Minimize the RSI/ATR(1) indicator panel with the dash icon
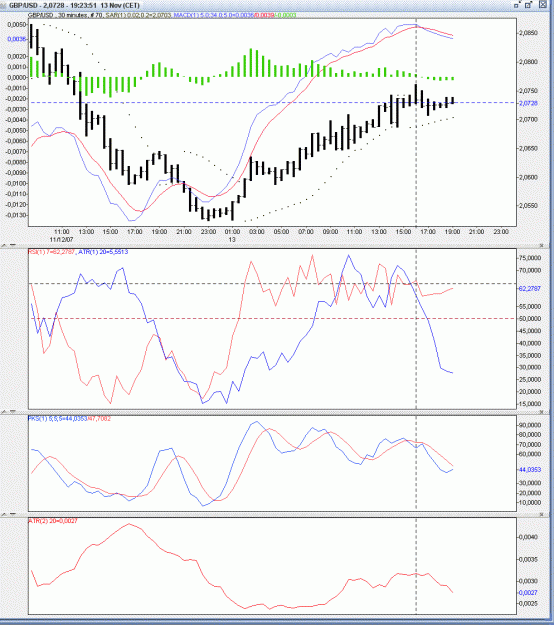Screen dimensions: 554x625 13,245
